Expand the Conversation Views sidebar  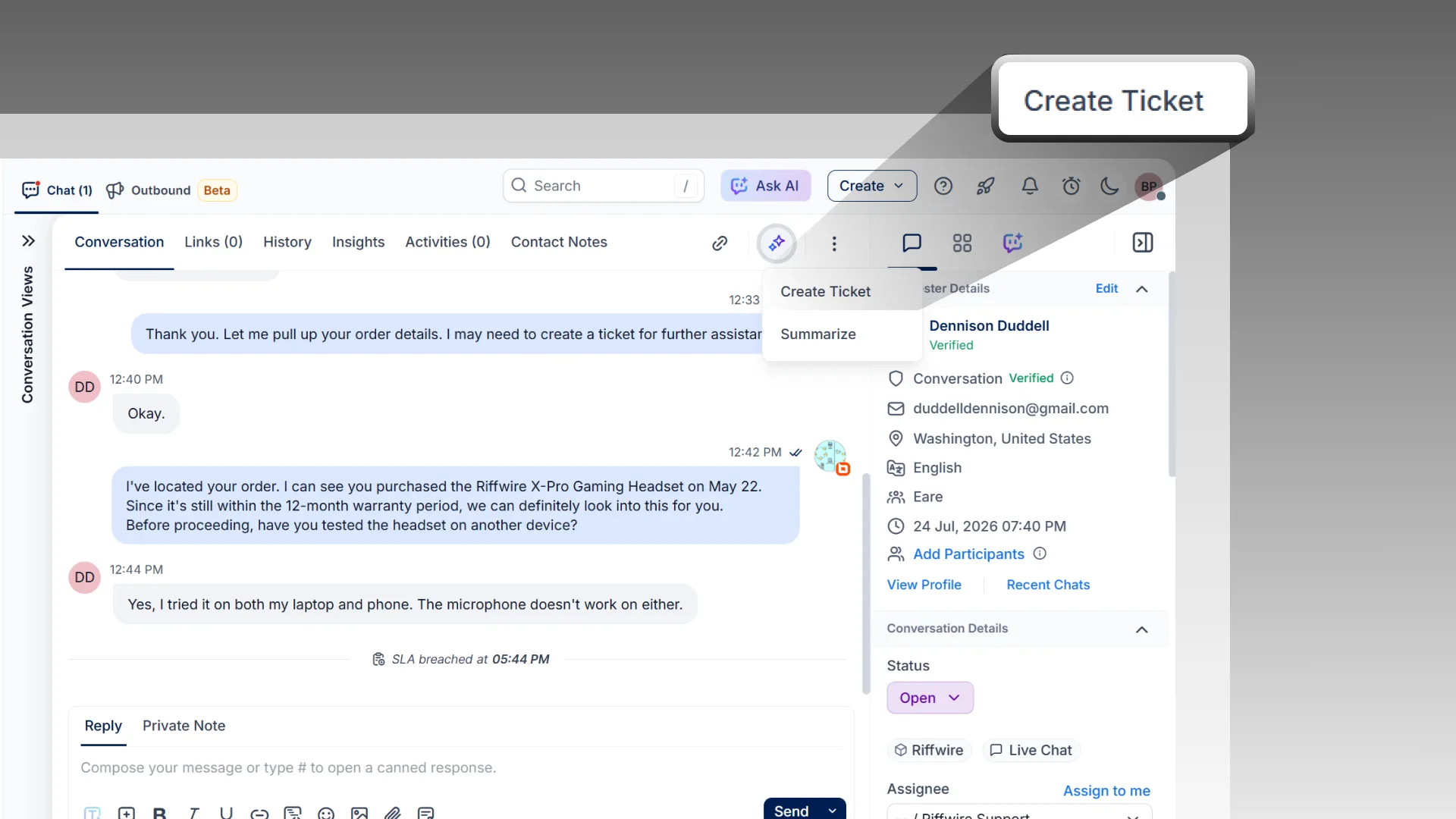tap(28, 241)
